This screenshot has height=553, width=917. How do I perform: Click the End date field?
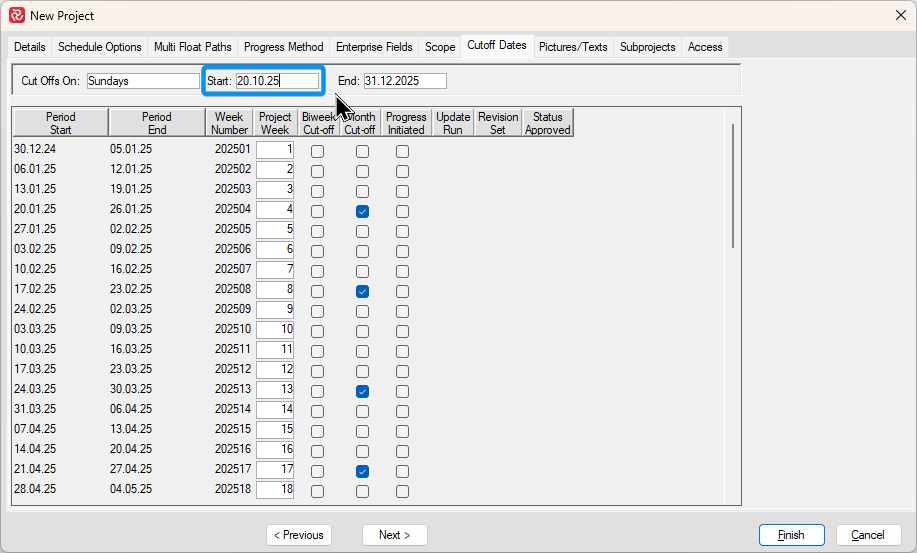point(404,81)
